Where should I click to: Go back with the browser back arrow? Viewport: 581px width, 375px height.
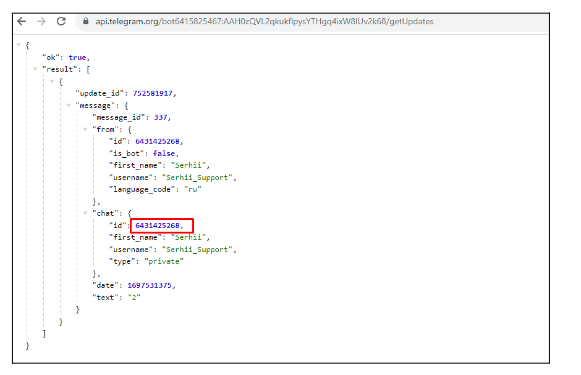[22, 21]
